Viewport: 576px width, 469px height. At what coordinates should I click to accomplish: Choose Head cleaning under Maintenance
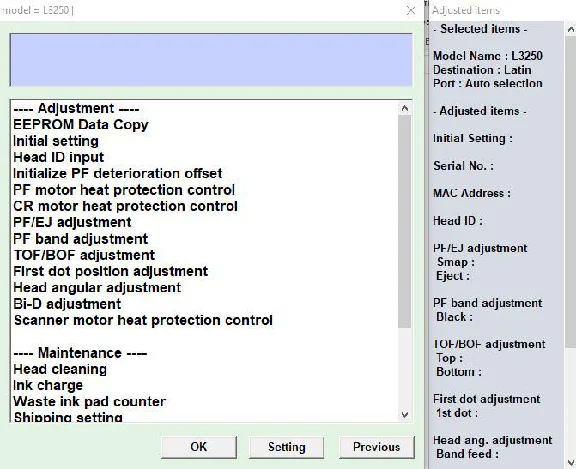60,369
